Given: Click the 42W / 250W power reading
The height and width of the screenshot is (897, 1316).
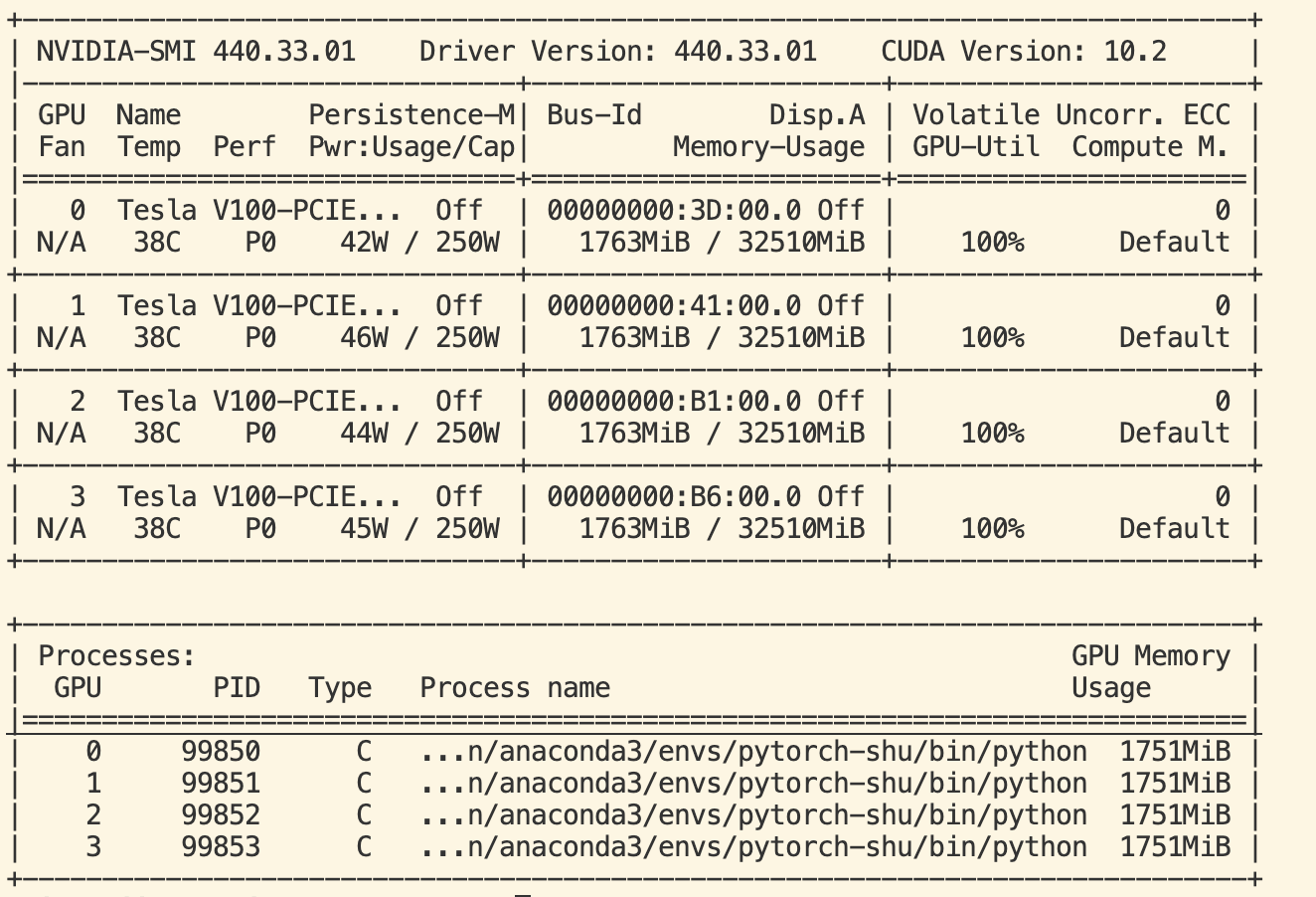Looking at the screenshot, I should click(x=419, y=243).
